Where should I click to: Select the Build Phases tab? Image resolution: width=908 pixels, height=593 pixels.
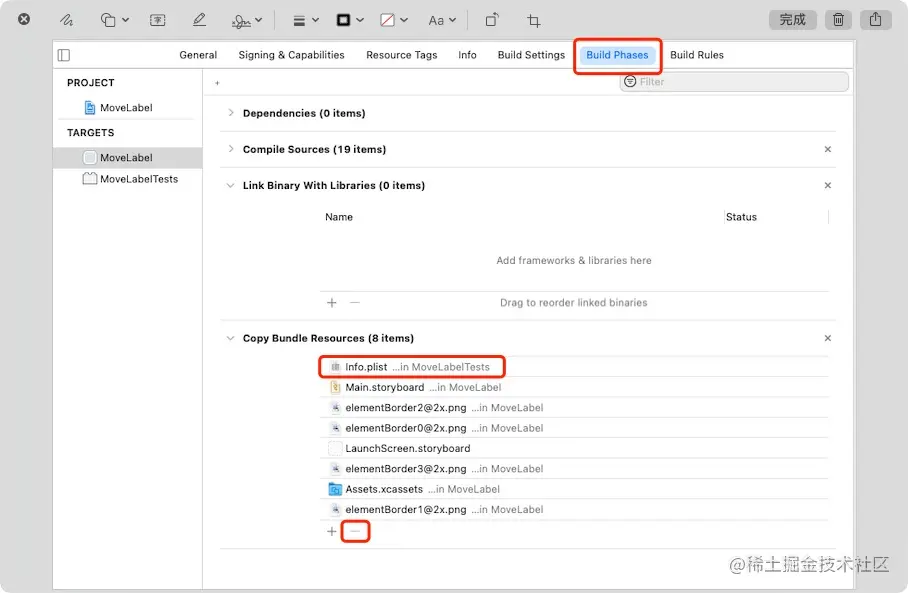pyautogui.click(x=617, y=55)
